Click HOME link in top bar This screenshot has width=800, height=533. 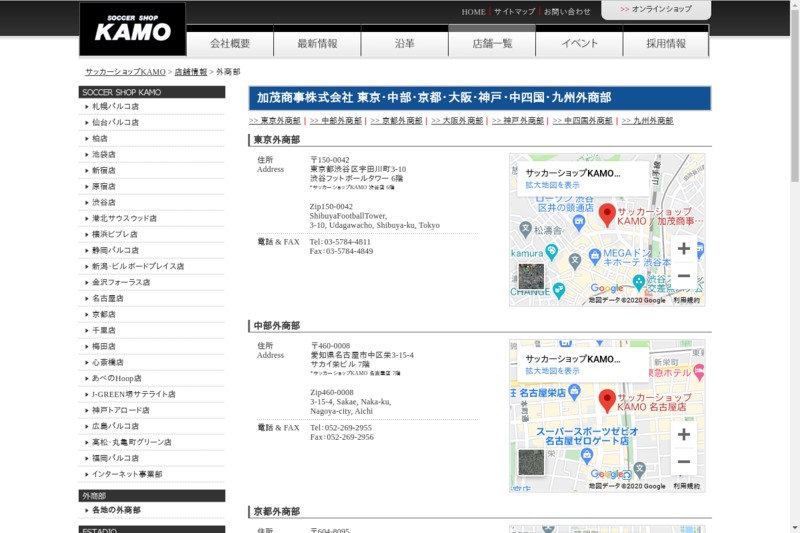click(473, 12)
